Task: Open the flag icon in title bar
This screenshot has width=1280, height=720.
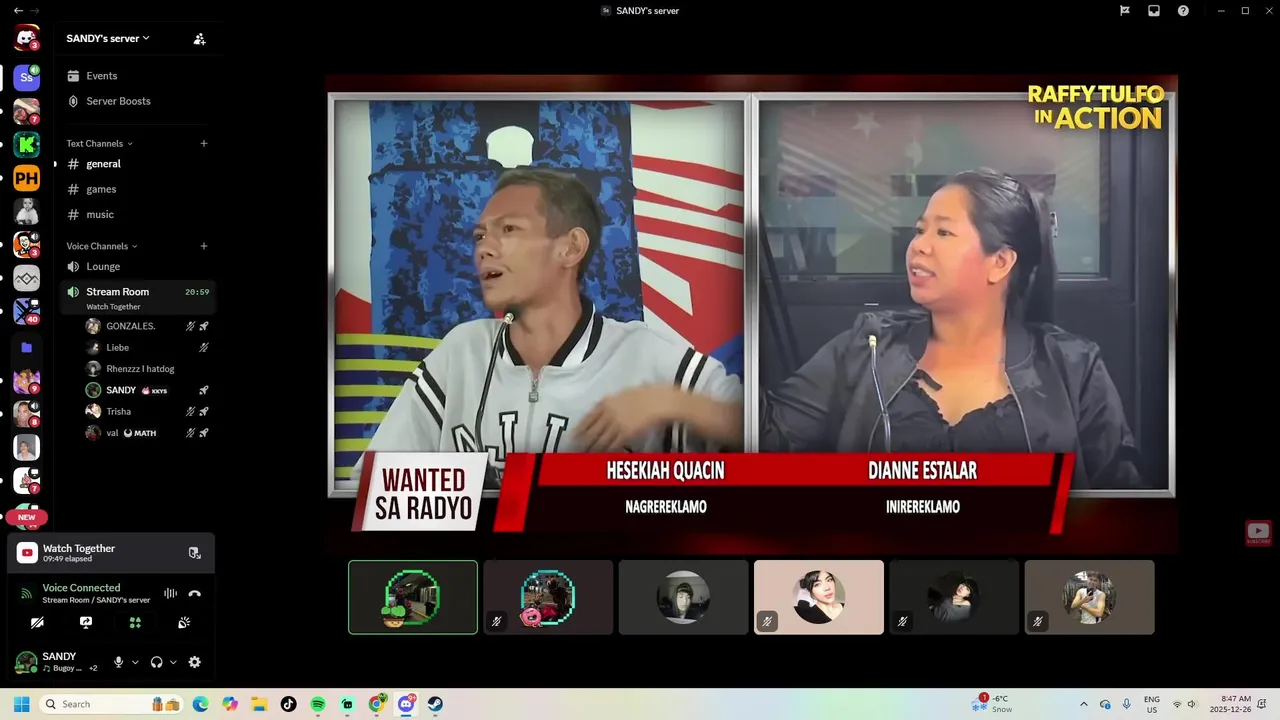Action: pyautogui.click(x=1125, y=10)
